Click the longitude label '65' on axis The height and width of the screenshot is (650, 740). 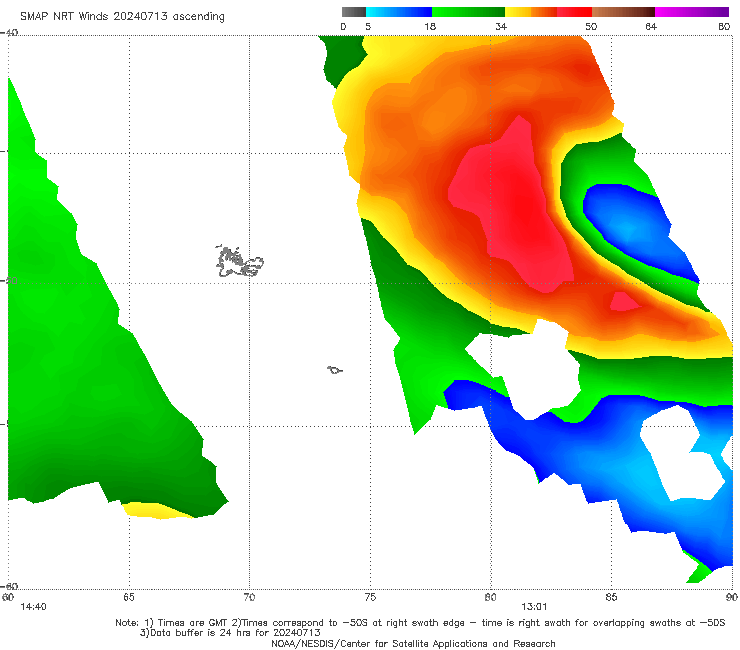pos(129,597)
